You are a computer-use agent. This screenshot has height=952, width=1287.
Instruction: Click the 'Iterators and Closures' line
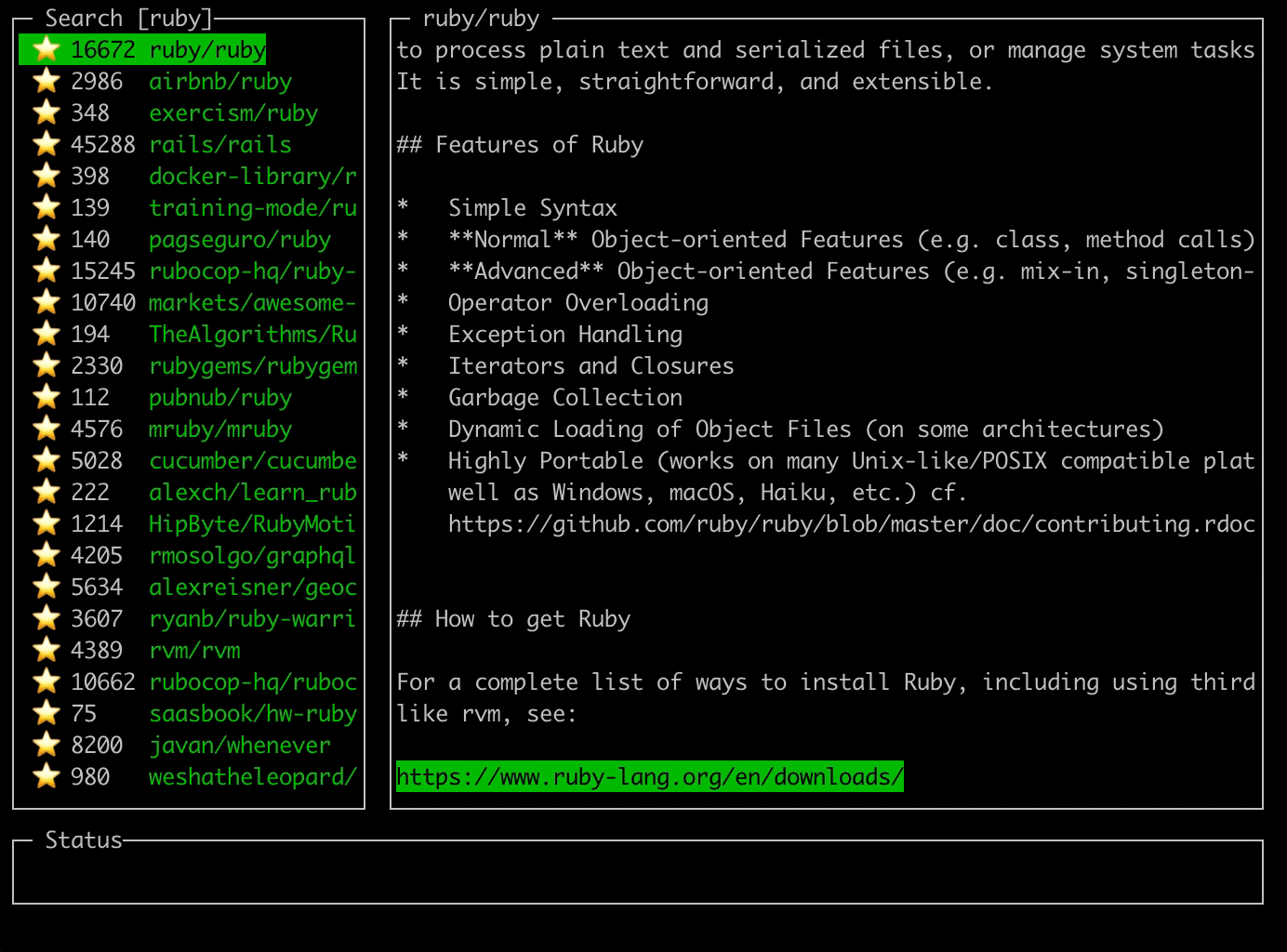pos(591,365)
